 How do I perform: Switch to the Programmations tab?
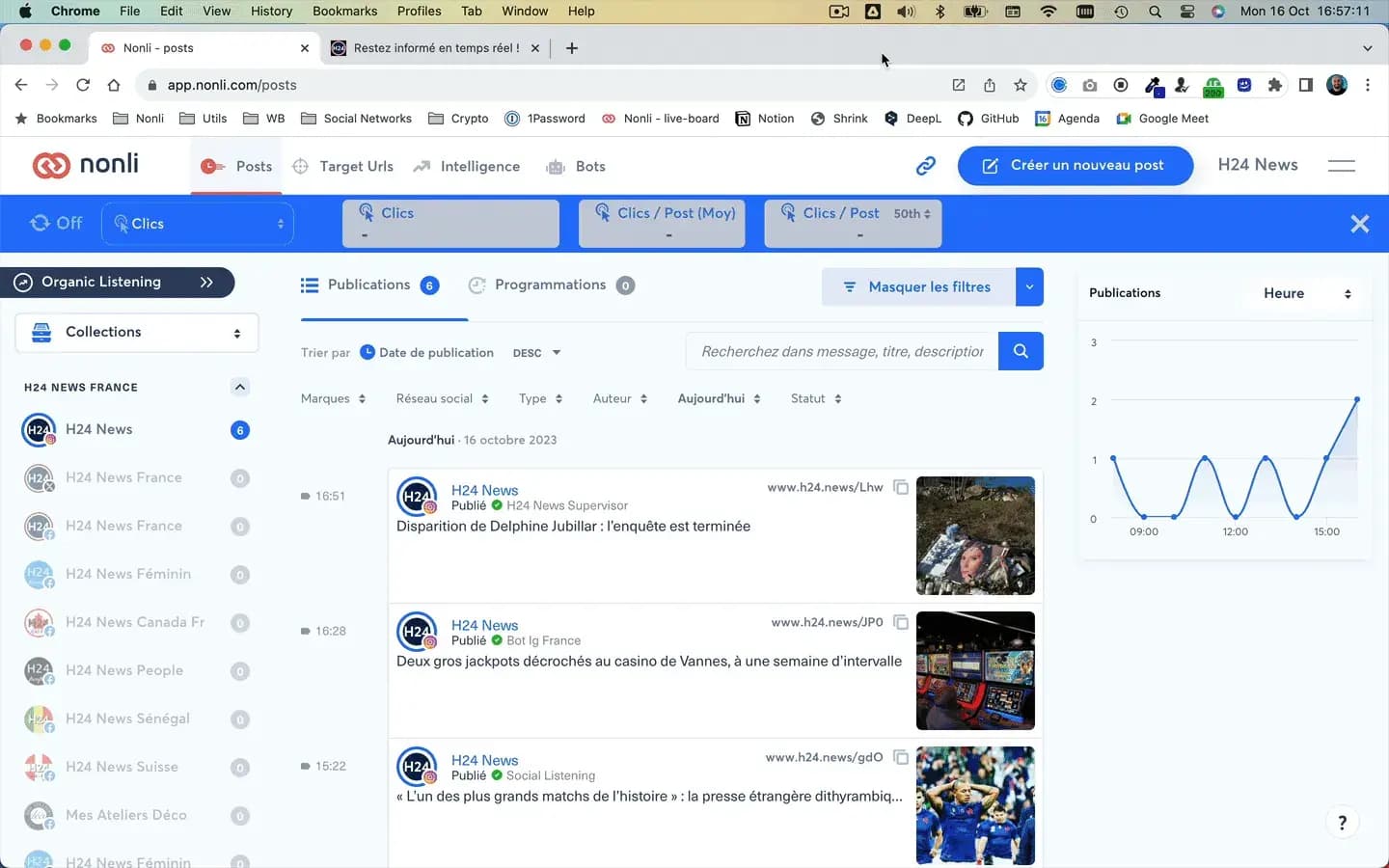(x=551, y=285)
